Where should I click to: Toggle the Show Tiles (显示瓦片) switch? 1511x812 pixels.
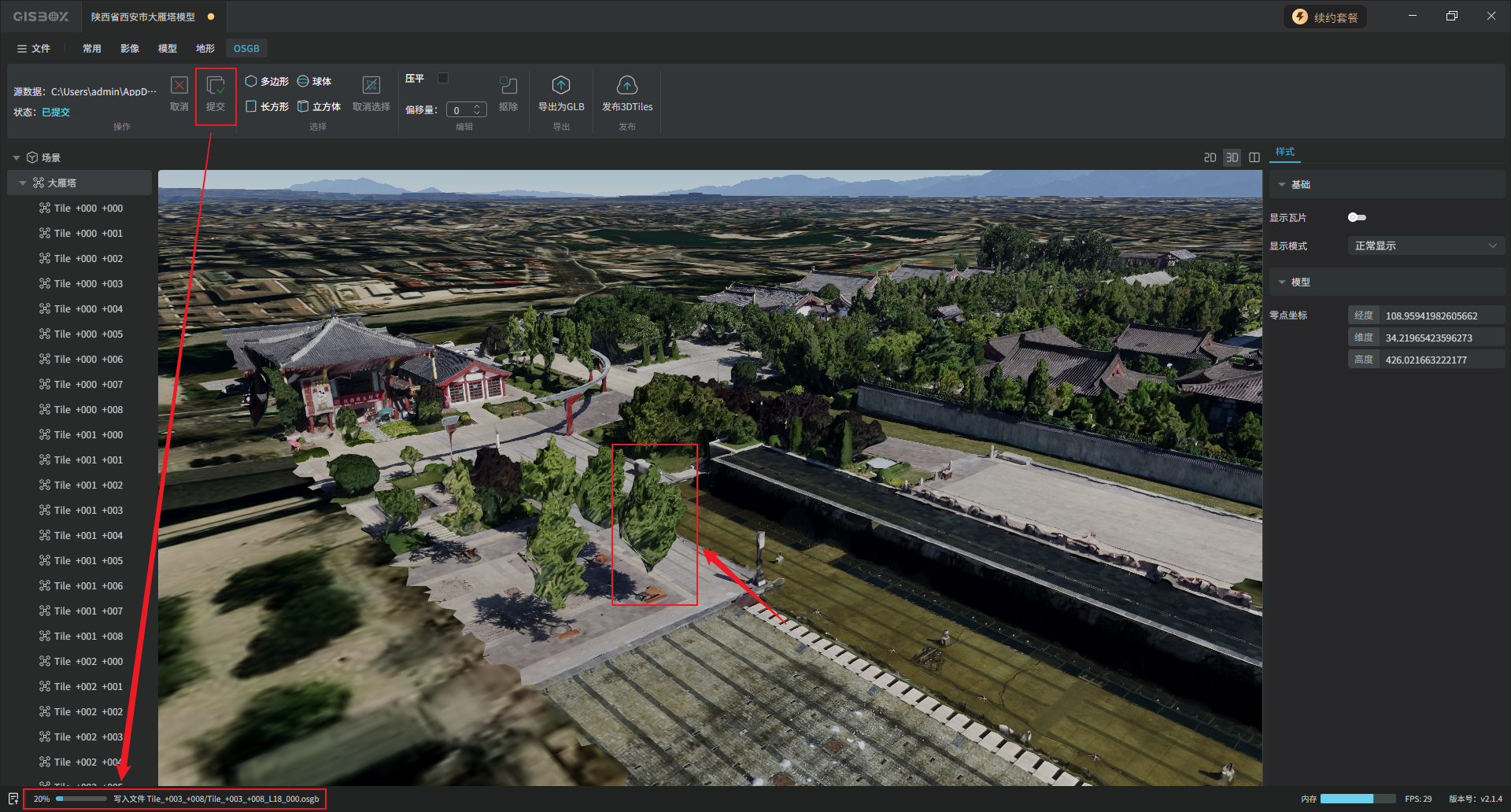coord(1357,217)
